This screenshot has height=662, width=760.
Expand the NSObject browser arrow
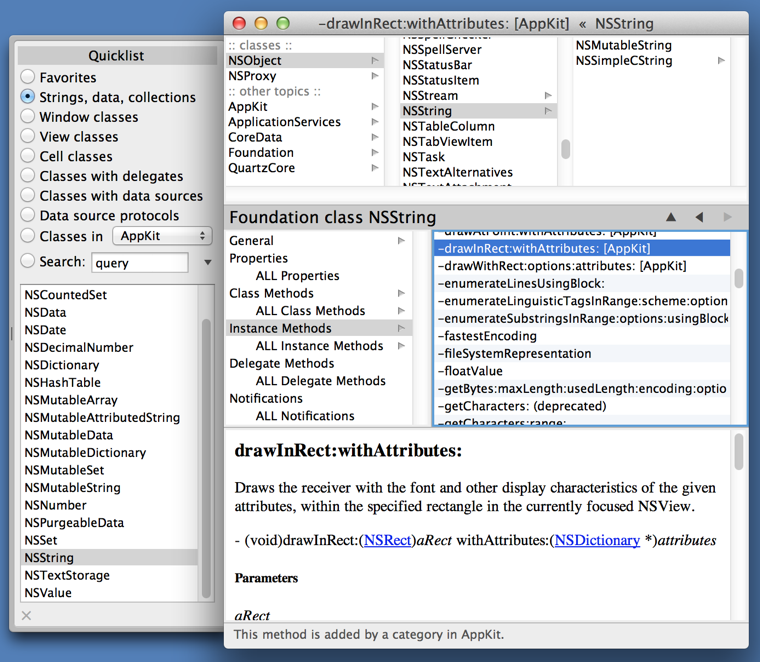375,60
